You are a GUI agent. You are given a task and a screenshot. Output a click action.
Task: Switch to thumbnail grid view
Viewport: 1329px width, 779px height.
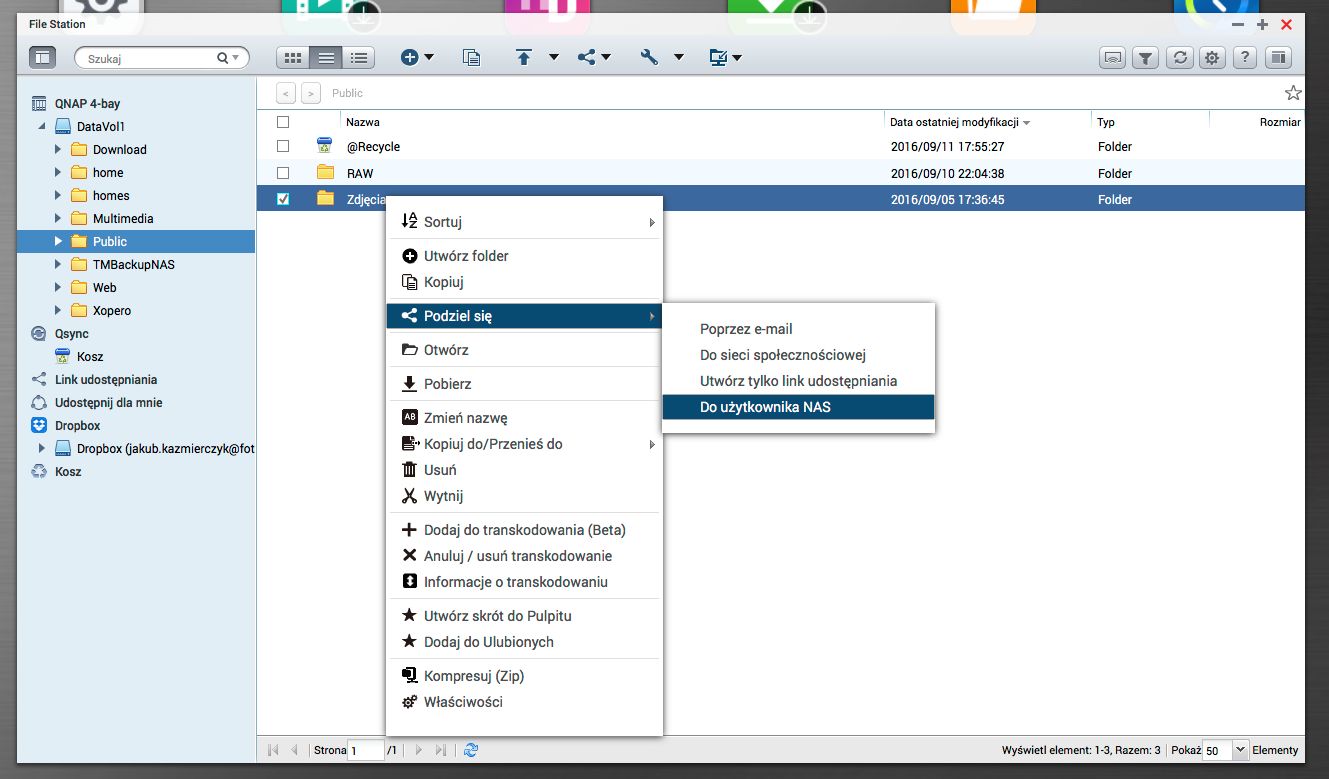click(x=293, y=58)
